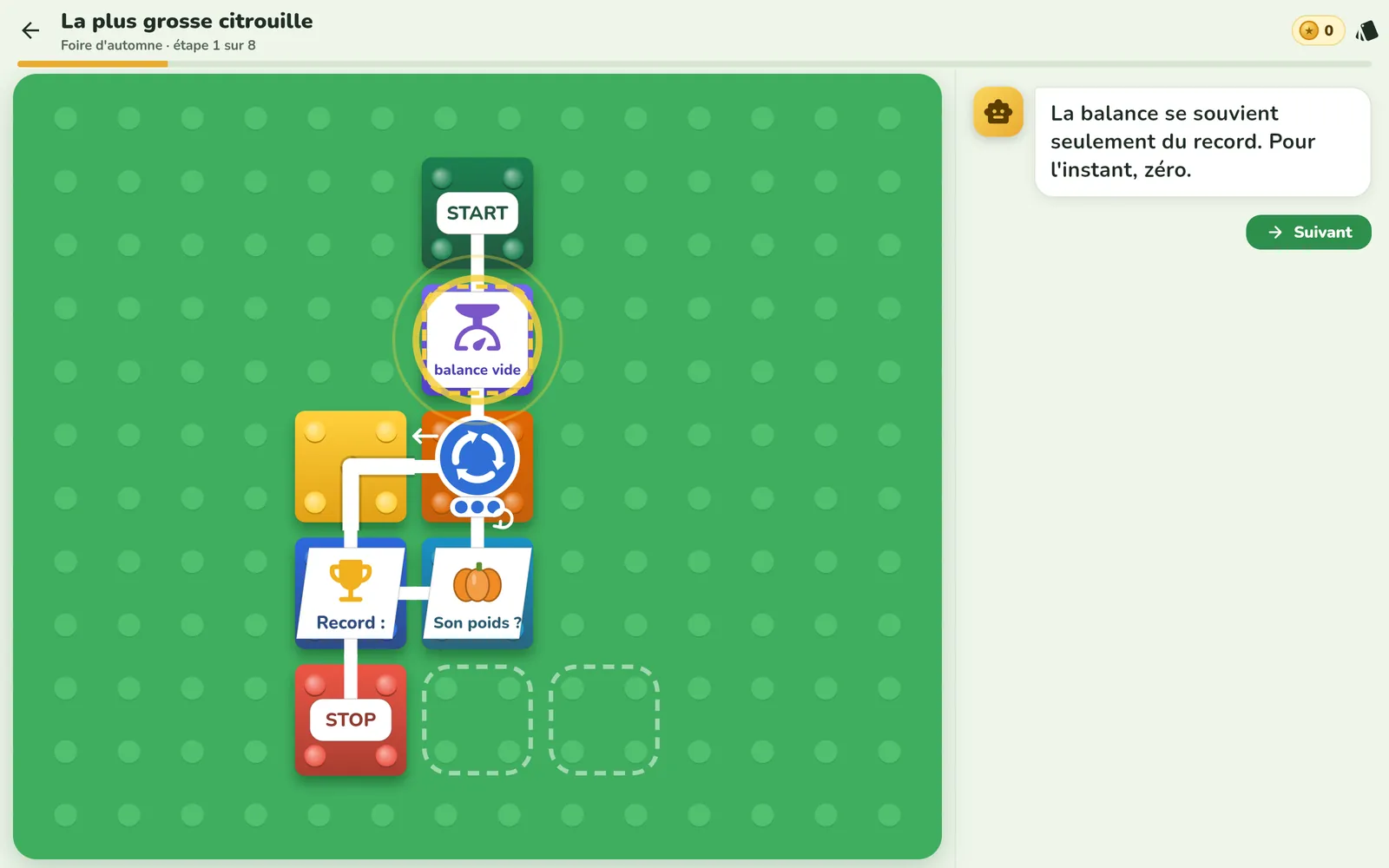The width and height of the screenshot is (1389, 868).
Task: Click the empty dashed slot beside STOP
Action: (x=477, y=720)
